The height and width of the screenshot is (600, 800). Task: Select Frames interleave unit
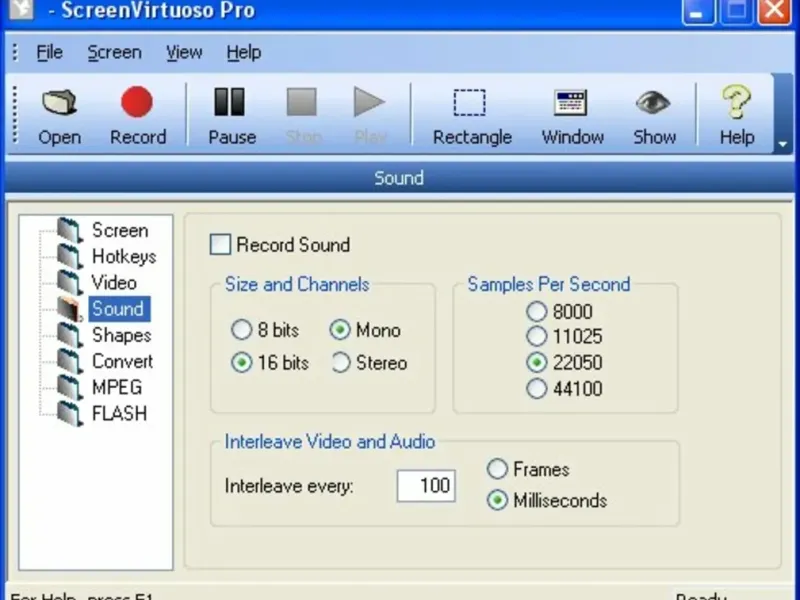click(x=497, y=469)
